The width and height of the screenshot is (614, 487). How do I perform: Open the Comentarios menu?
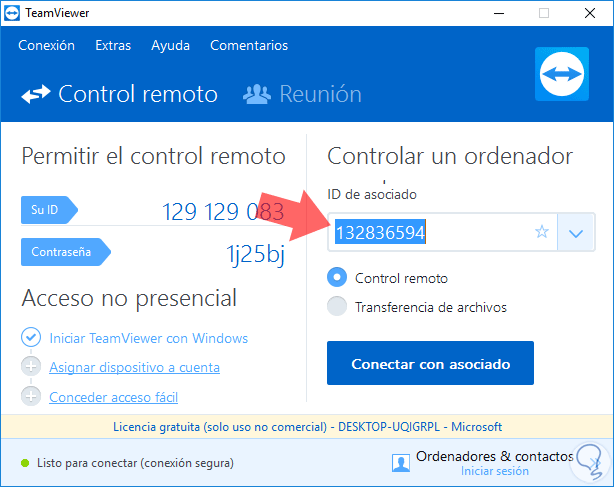tap(249, 45)
